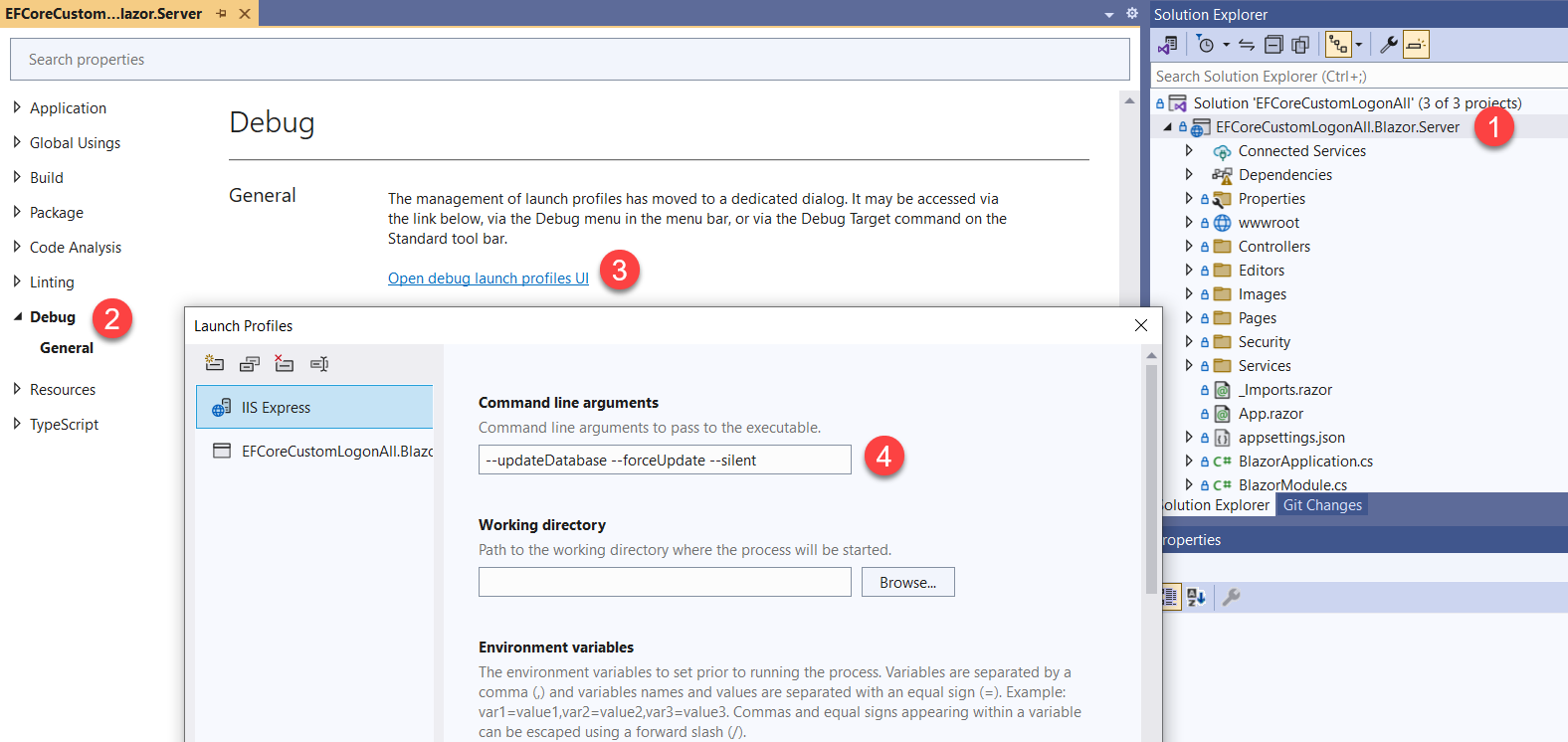1568x742 pixels.
Task: Click the Search properties box
Action: coord(570,60)
